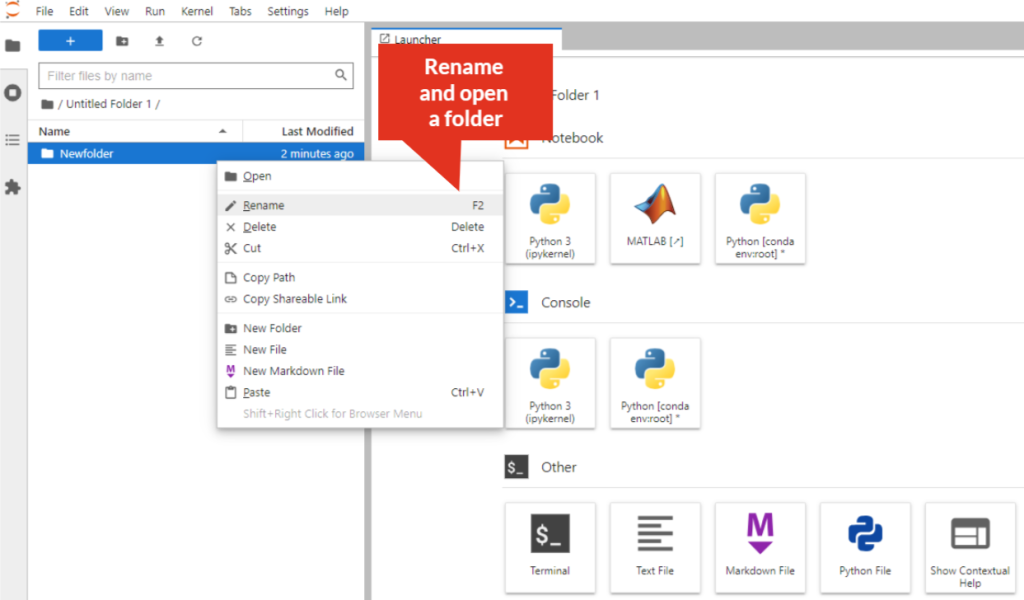The height and width of the screenshot is (600, 1024).
Task: Open the Settings menu
Action: (287, 11)
